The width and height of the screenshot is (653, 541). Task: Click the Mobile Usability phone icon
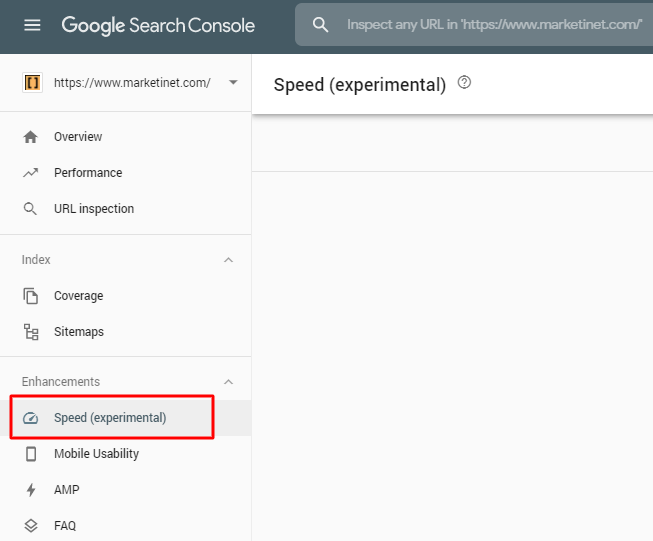[31, 454]
